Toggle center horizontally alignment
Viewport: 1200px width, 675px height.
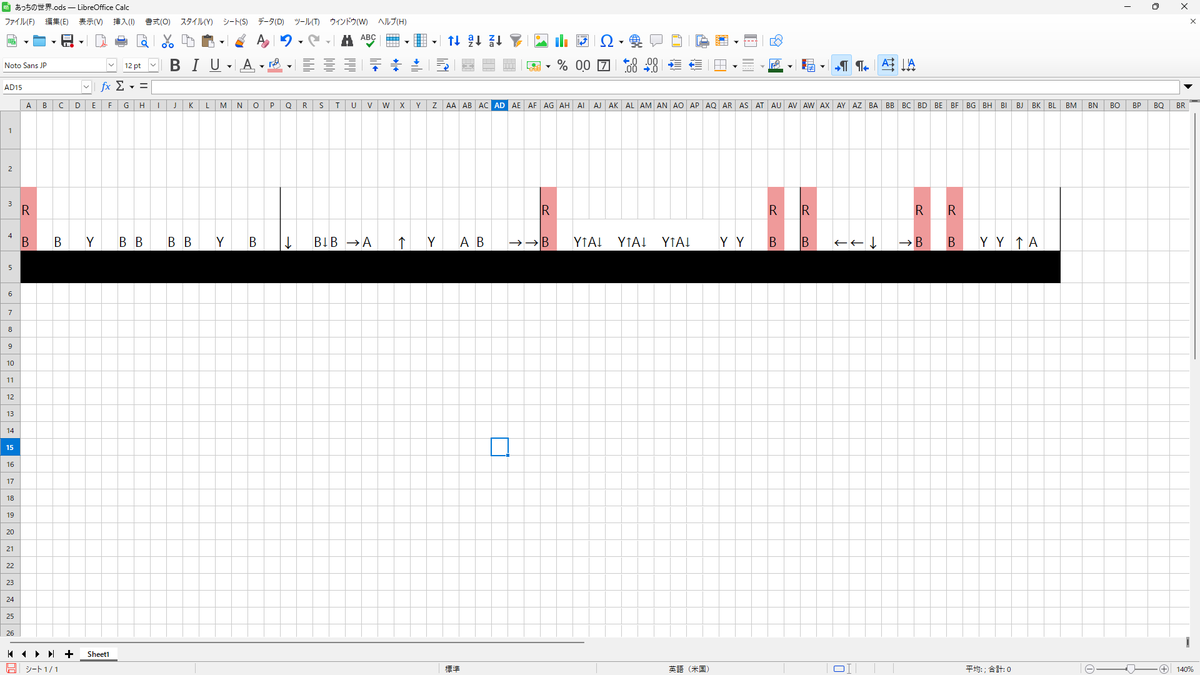click(329, 65)
